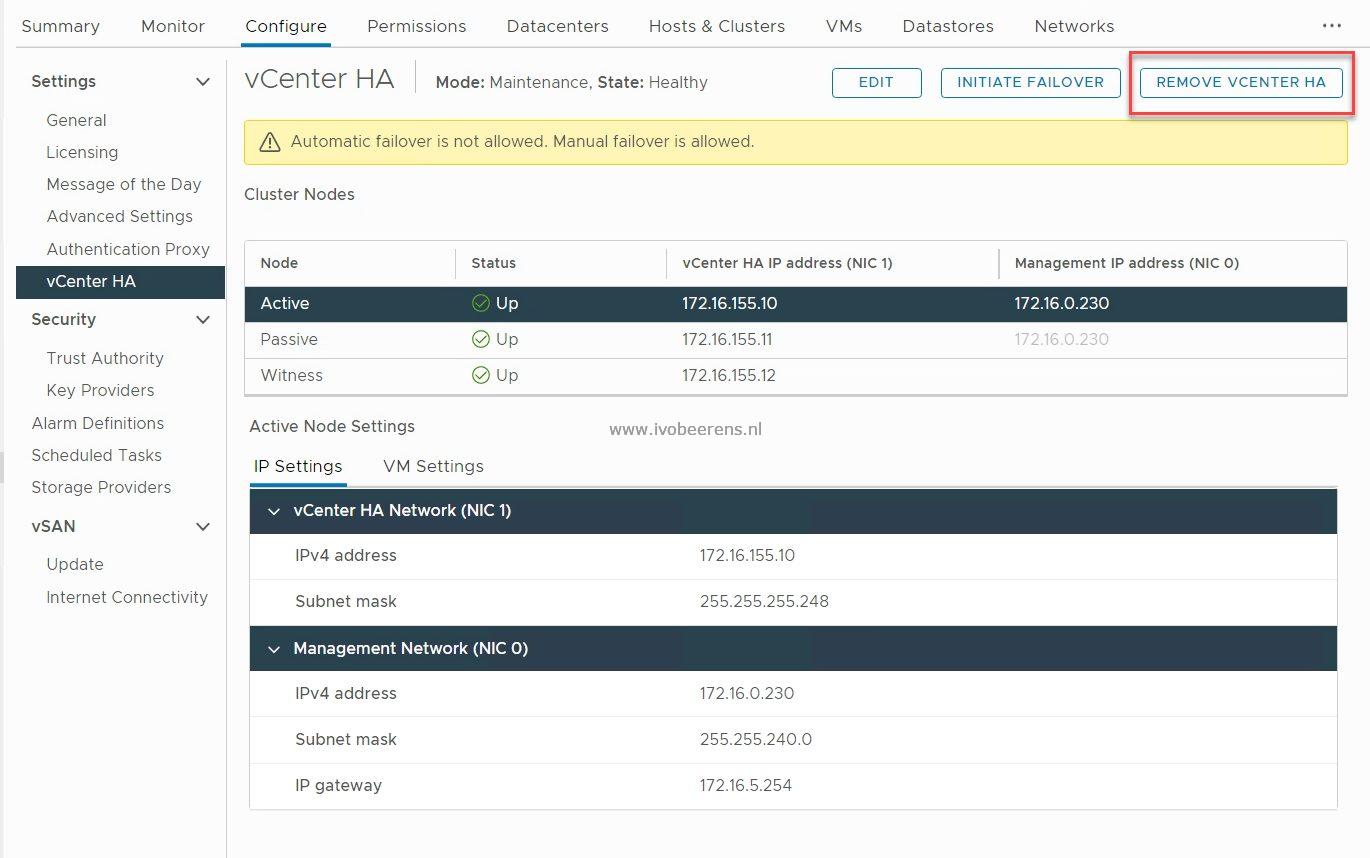Screen dimensions: 1370x858
Task: Collapse the Security section in sidebar
Action: tap(203, 320)
